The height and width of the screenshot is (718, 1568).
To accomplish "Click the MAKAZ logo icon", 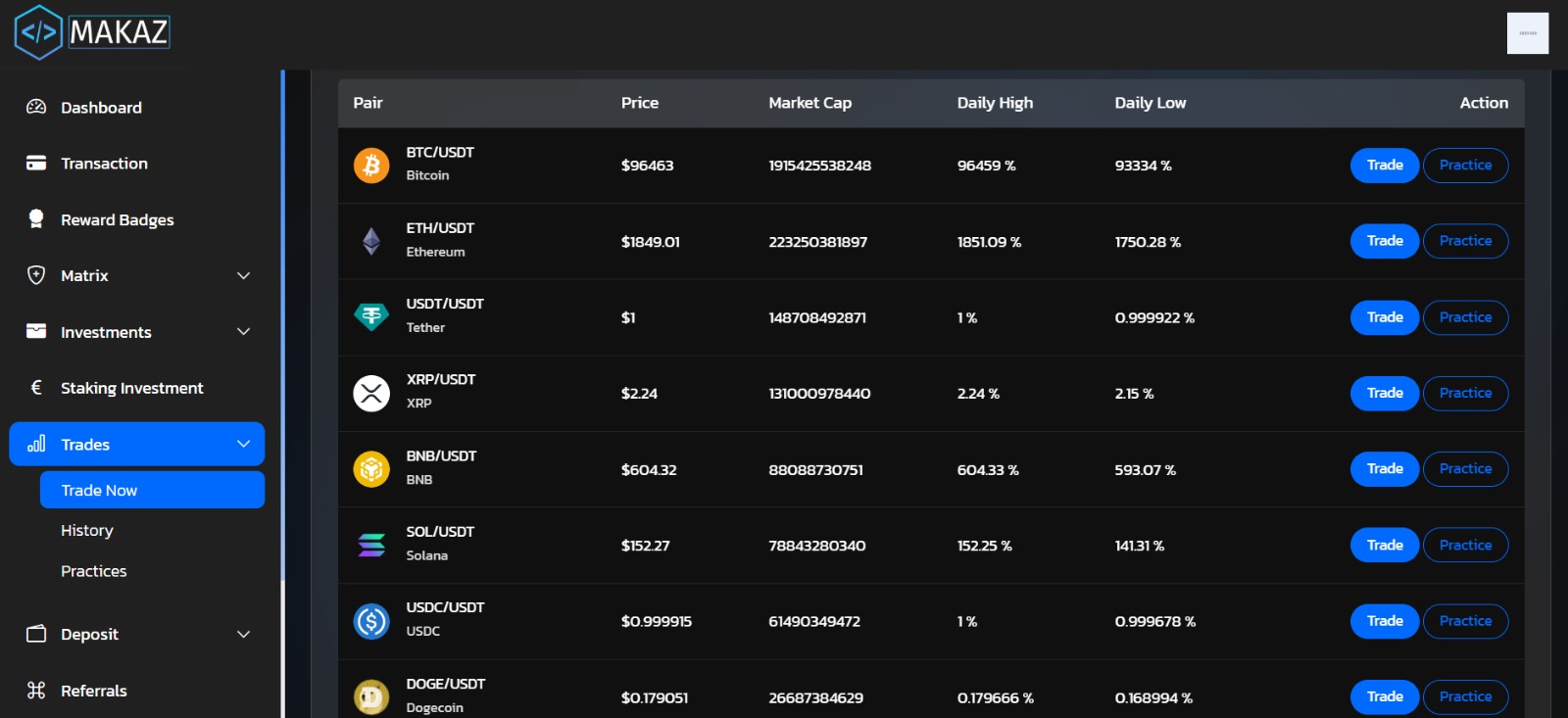I will [39, 32].
